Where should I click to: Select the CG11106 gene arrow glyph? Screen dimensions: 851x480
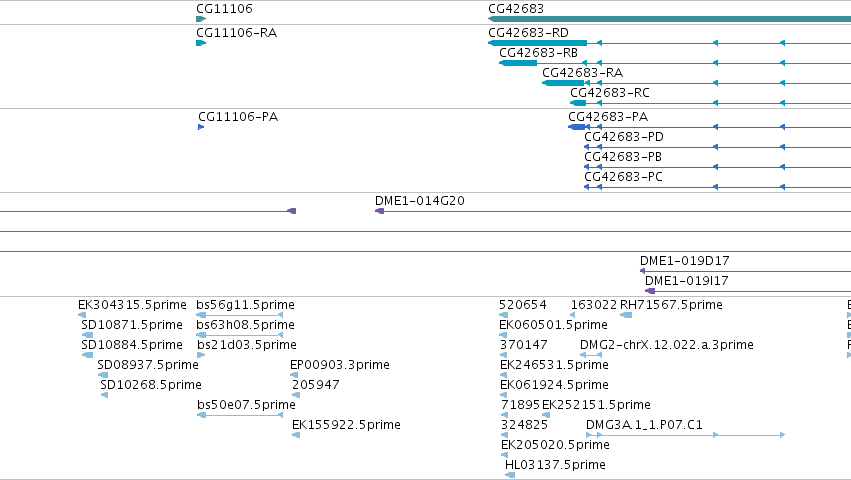tap(201, 19)
